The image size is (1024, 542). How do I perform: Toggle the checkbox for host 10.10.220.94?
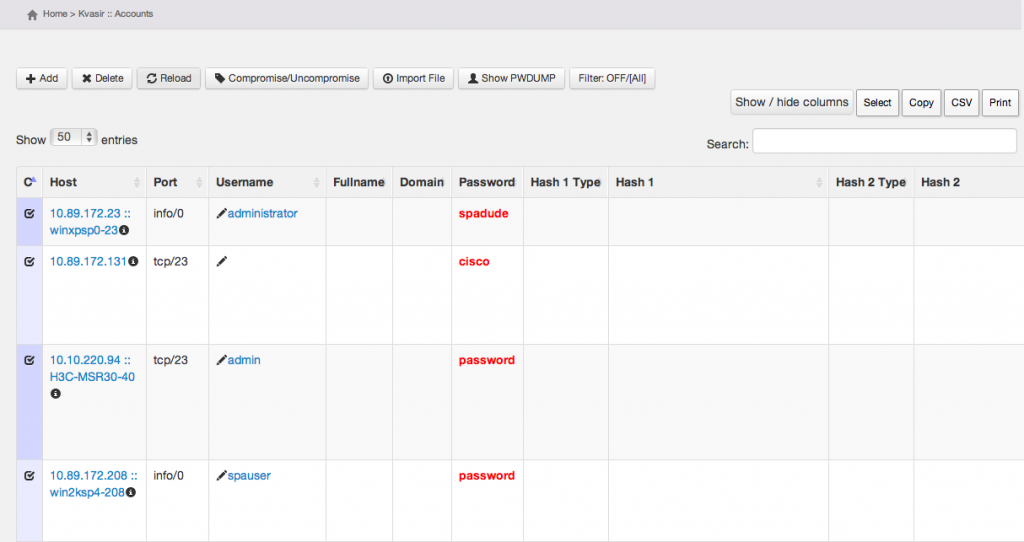coord(29,360)
